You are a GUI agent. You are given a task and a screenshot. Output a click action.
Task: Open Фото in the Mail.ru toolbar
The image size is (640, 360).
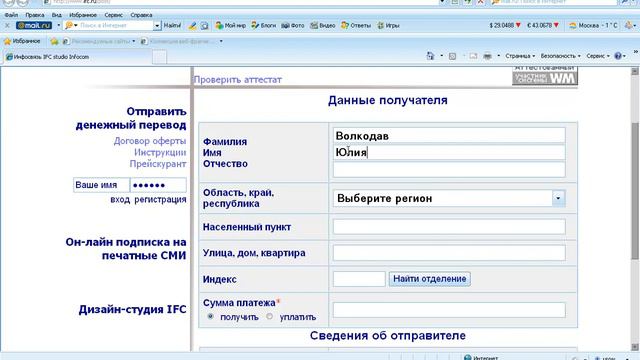pos(293,25)
